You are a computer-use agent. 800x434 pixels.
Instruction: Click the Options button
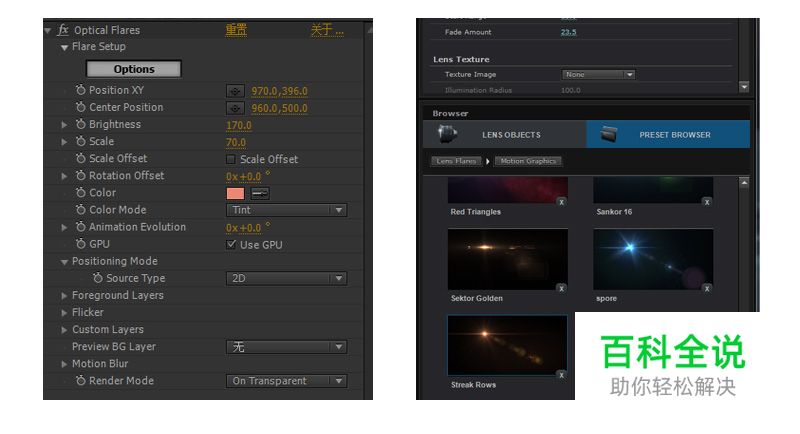point(134,69)
